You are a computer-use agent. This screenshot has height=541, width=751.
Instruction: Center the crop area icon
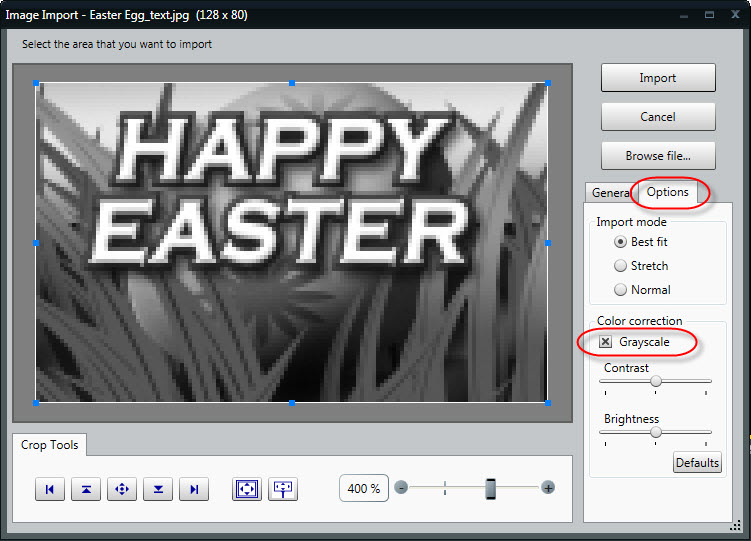122,489
